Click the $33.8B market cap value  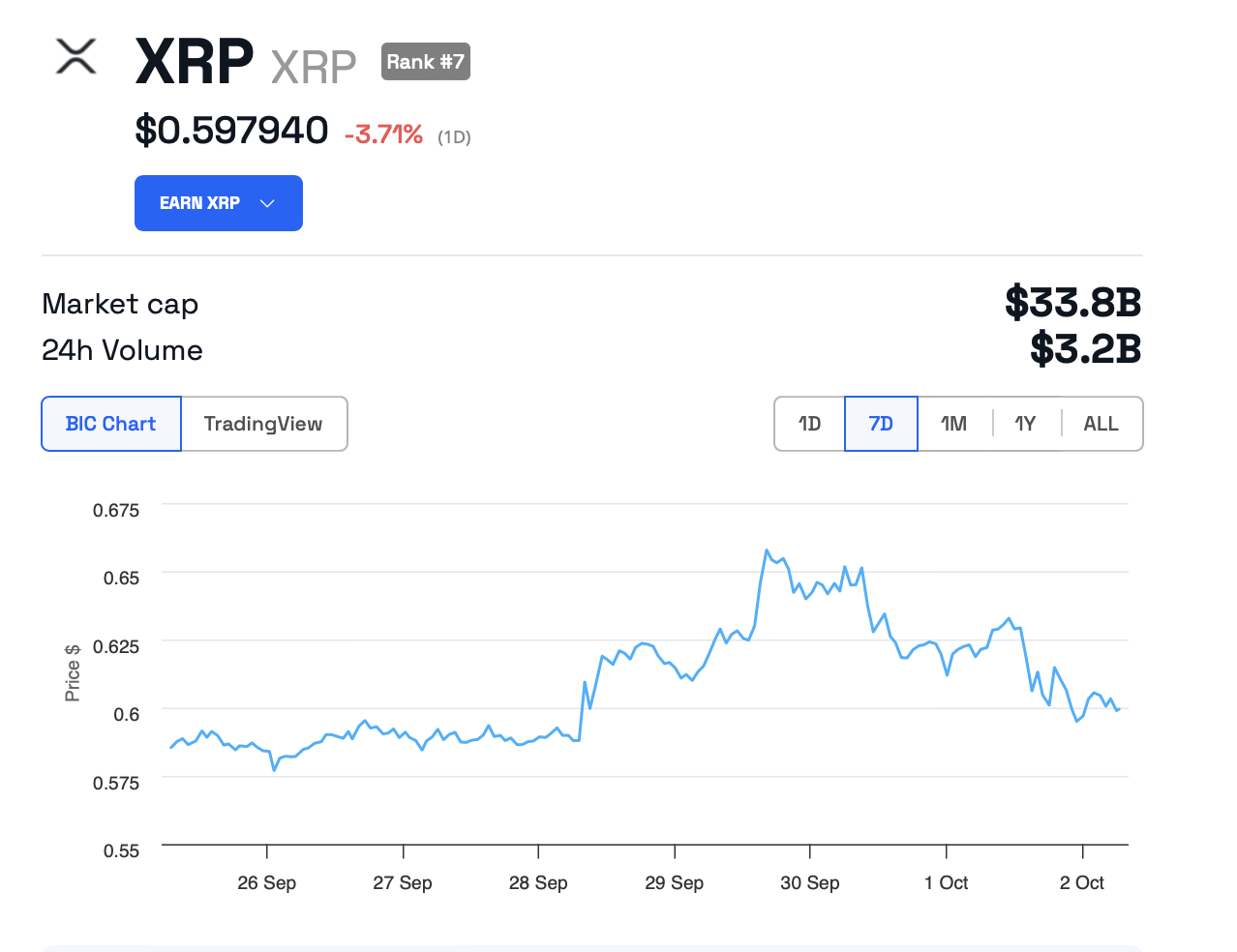1072,302
